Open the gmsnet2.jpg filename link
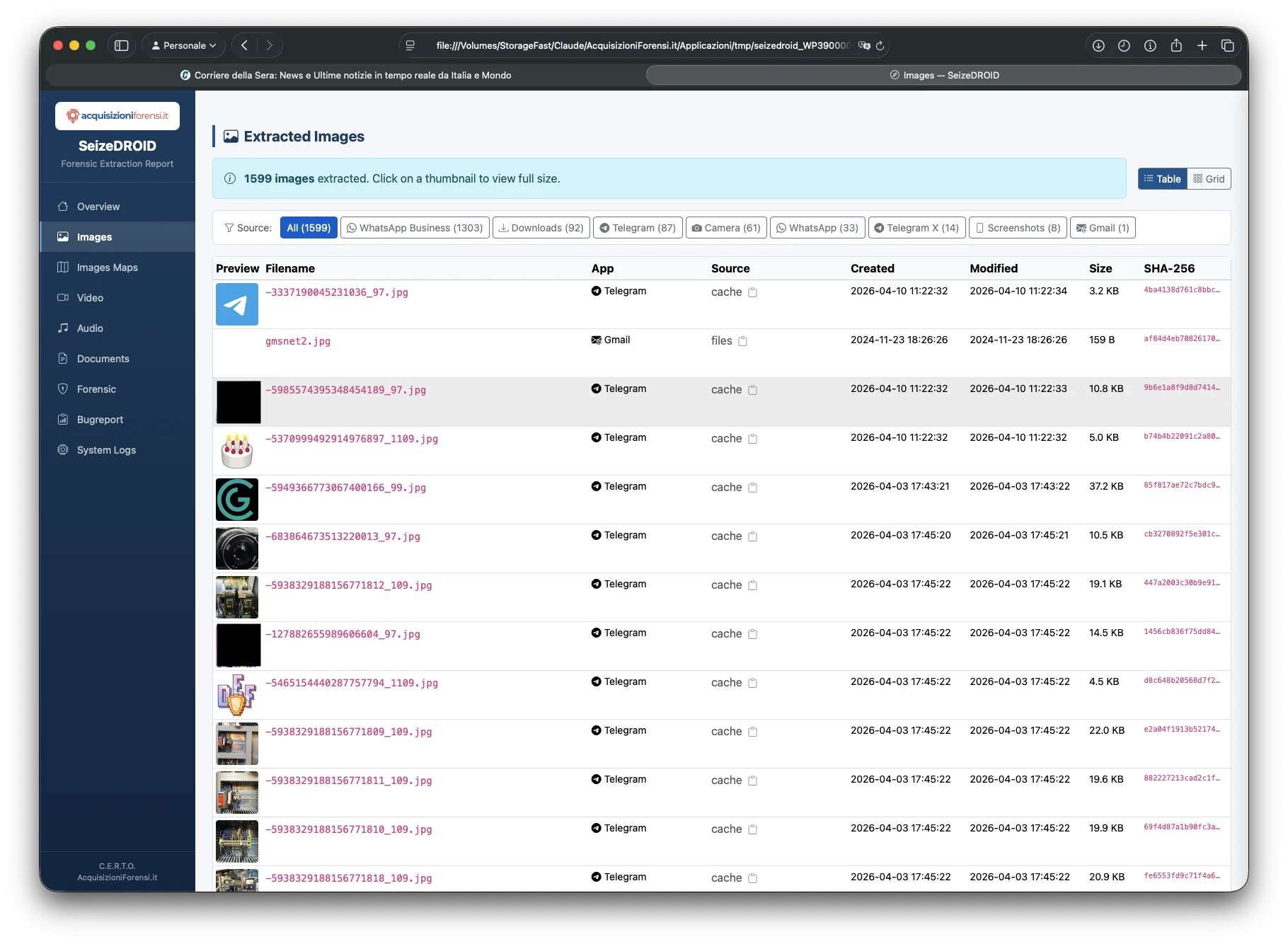 tap(297, 341)
